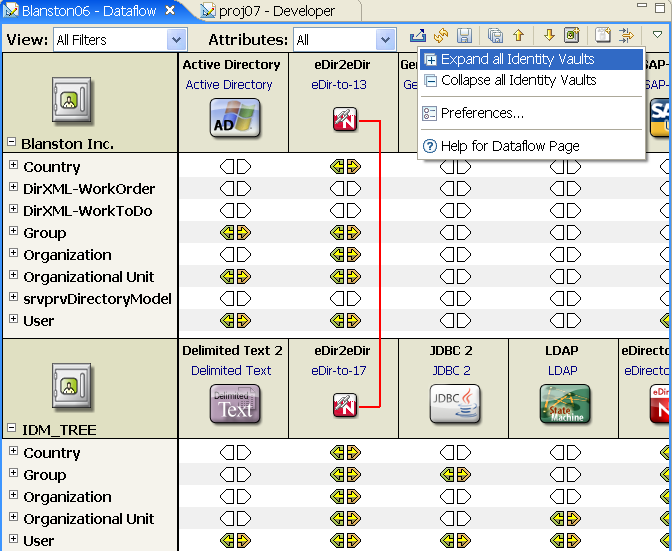The image size is (672, 551).
Task: Select the Blanston06 - Dataflow tab
Action: coord(89,11)
